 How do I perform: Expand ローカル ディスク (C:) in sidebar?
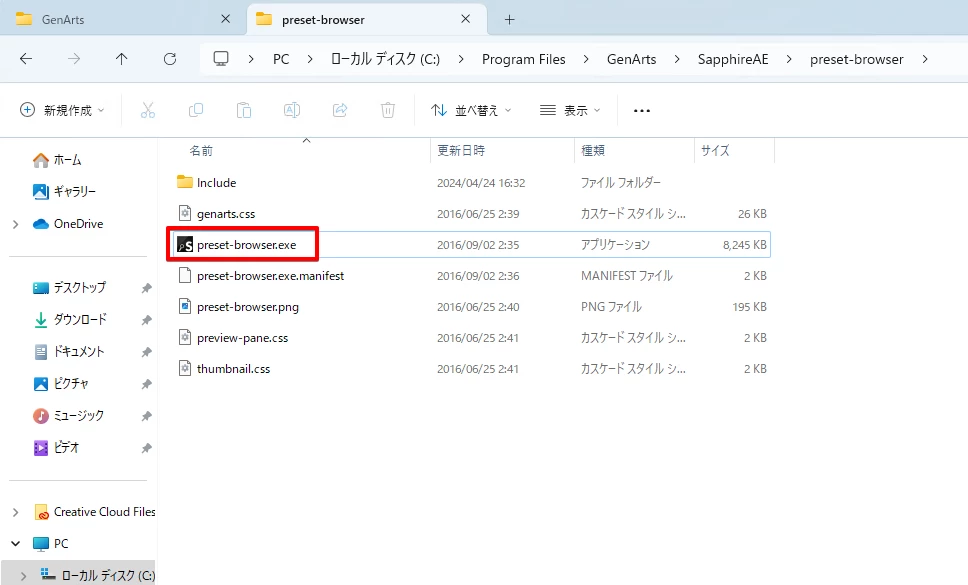(x=23, y=576)
